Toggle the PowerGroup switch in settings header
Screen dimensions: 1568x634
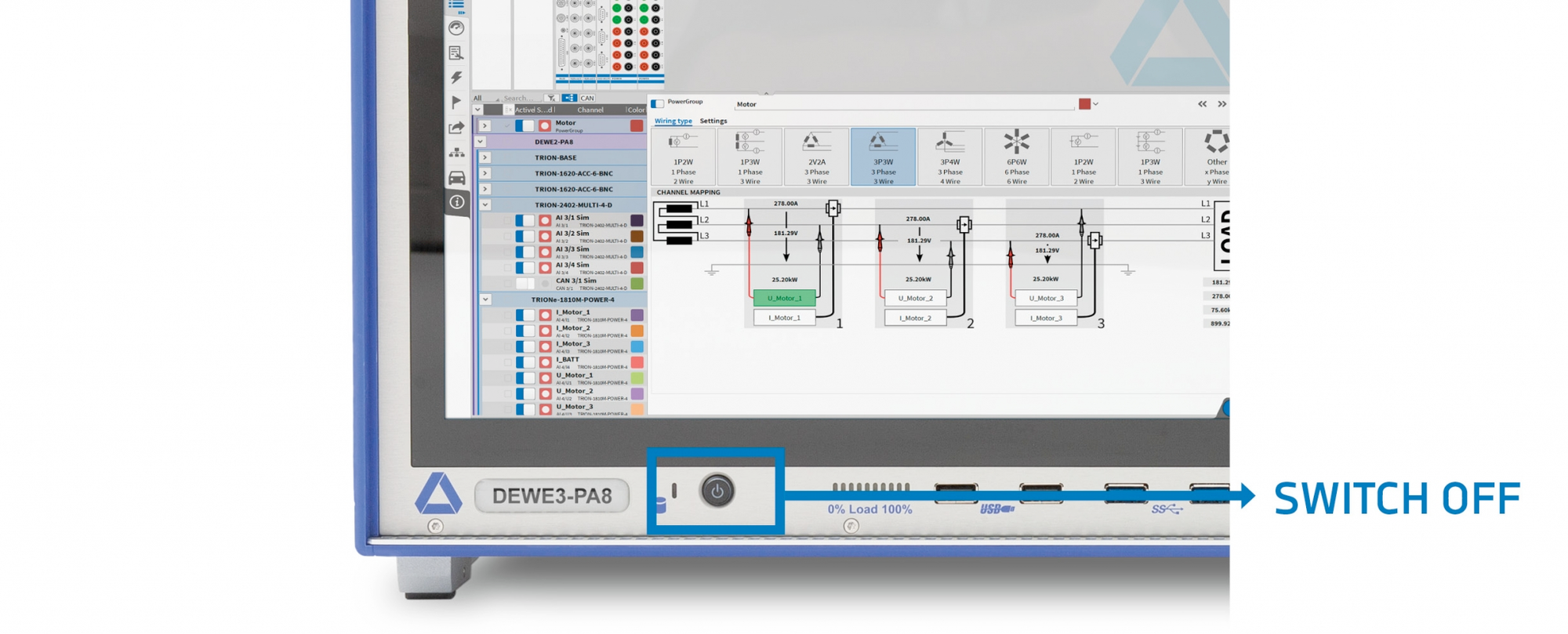tap(657, 103)
